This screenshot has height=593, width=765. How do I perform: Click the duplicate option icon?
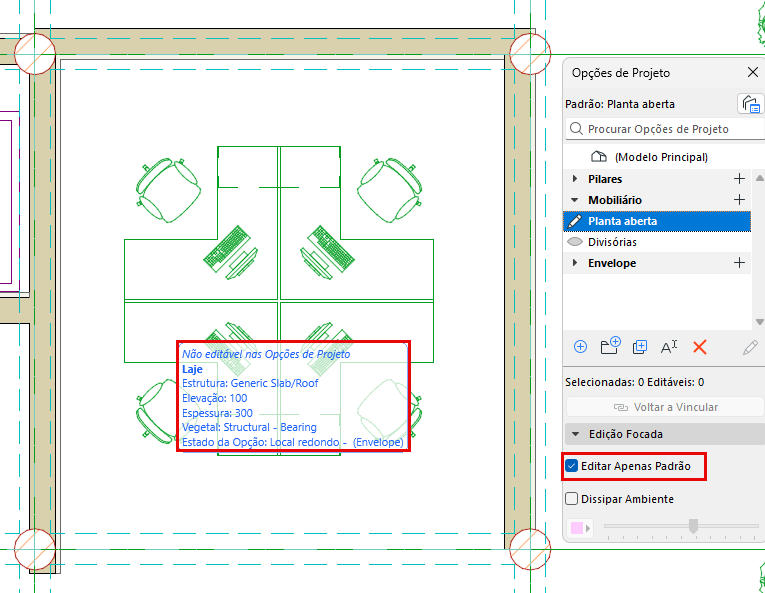tap(640, 347)
